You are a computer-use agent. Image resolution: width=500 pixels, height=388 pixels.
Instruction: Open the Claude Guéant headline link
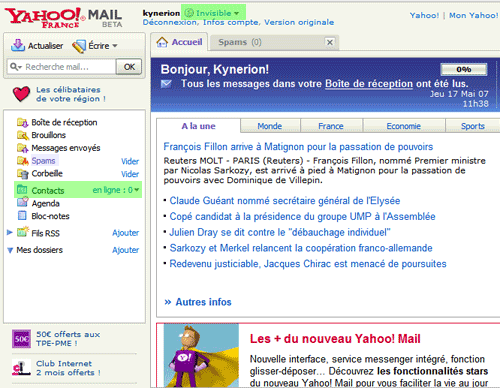(285, 201)
